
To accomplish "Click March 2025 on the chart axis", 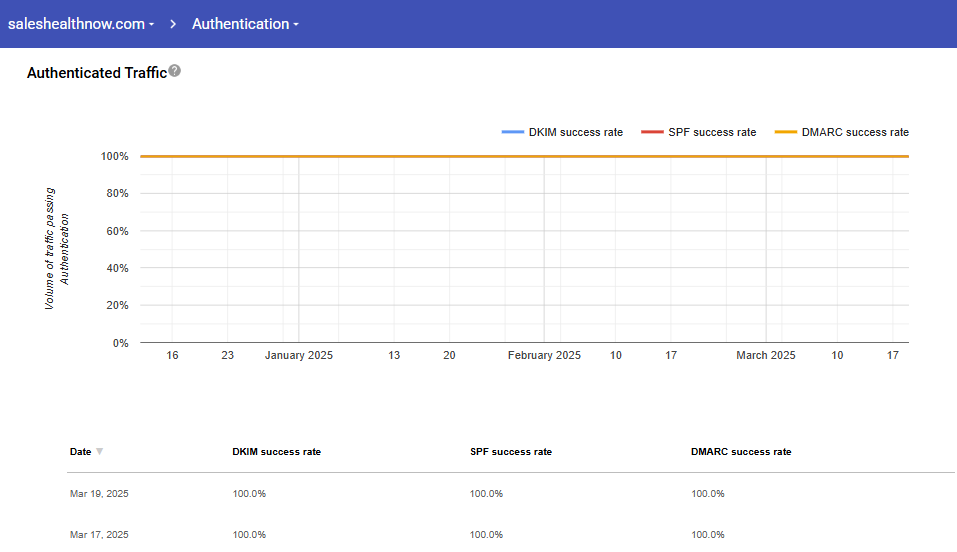I will pyautogui.click(x=766, y=355).
